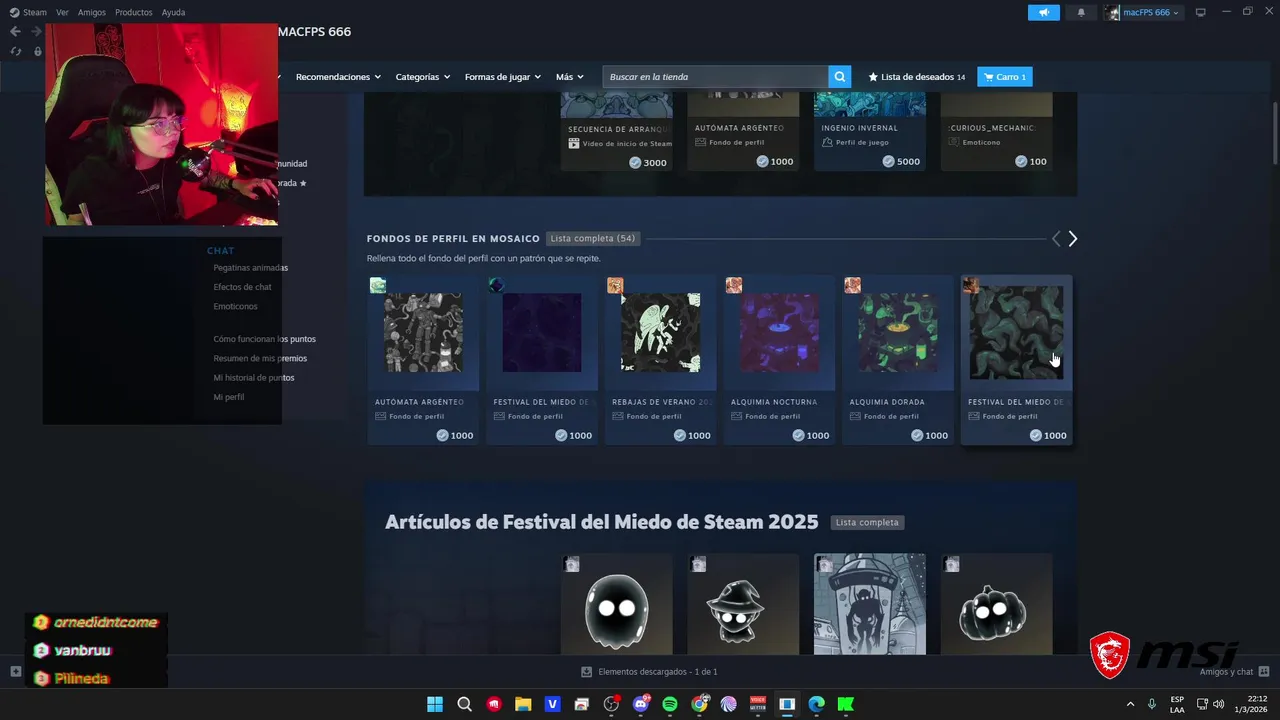Open Amigos y chat panel
Viewport: 1280px width, 720px height.
pos(1234,672)
